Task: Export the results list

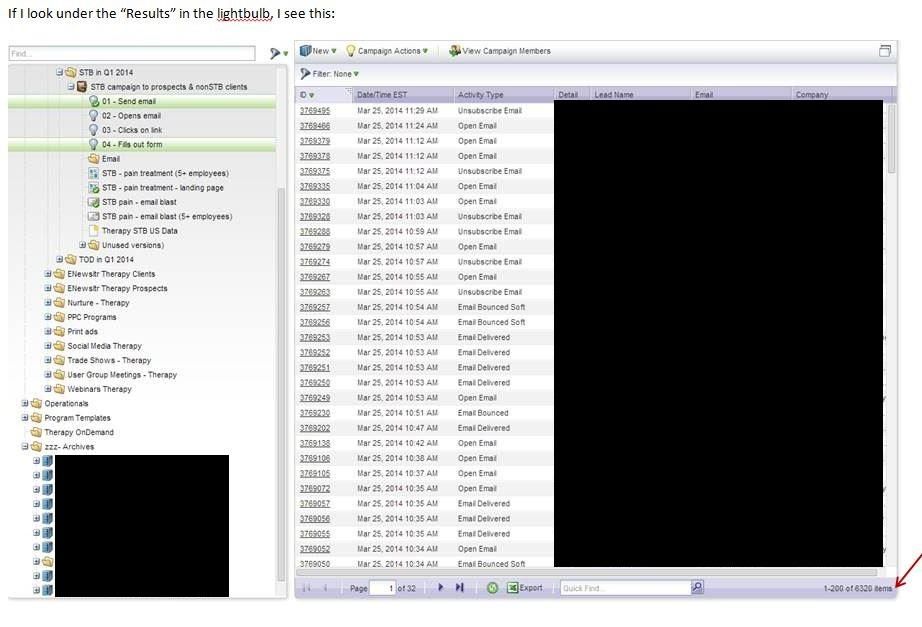Action: [523, 588]
